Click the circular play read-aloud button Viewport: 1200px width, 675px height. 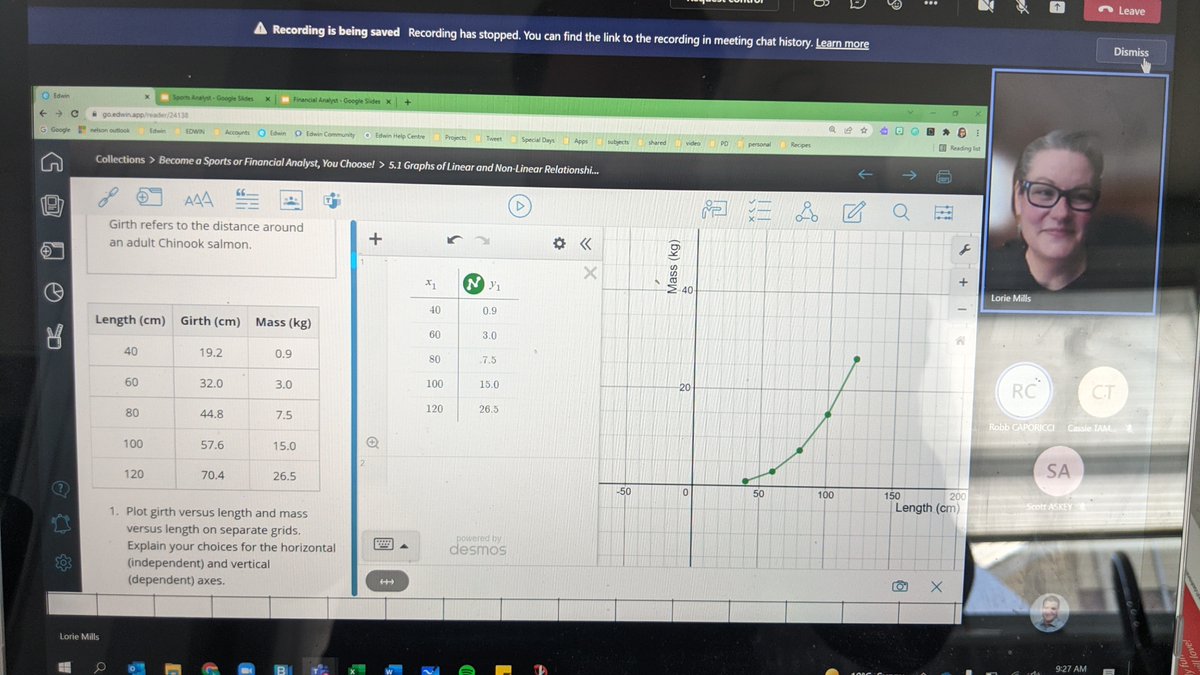tap(519, 206)
